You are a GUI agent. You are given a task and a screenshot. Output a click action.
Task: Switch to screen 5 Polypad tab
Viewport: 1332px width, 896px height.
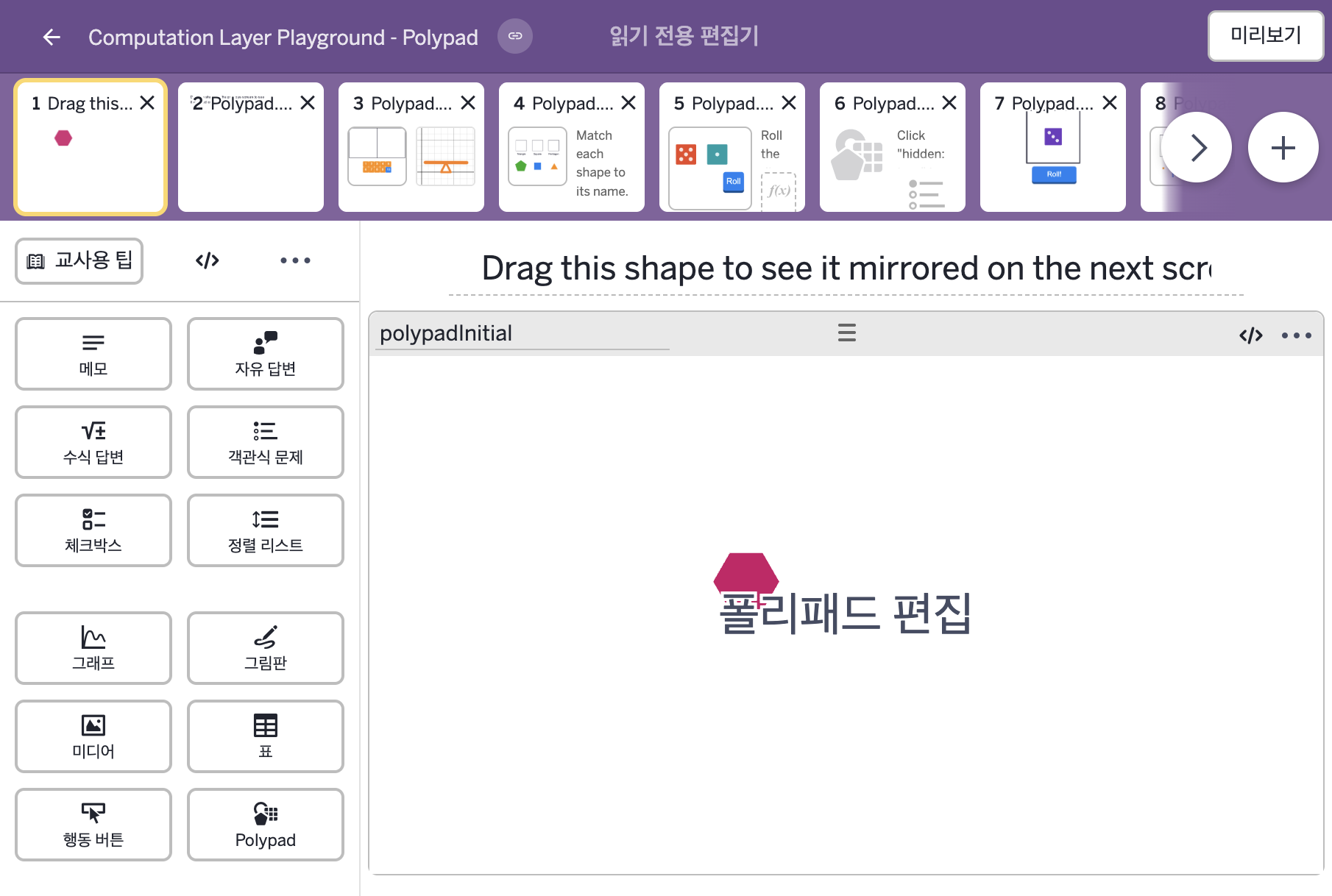(x=732, y=147)
